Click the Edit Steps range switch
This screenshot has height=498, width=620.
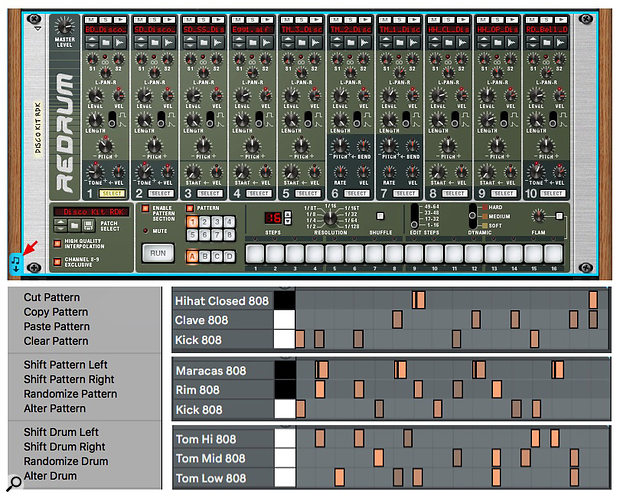(x=414, y=216)
